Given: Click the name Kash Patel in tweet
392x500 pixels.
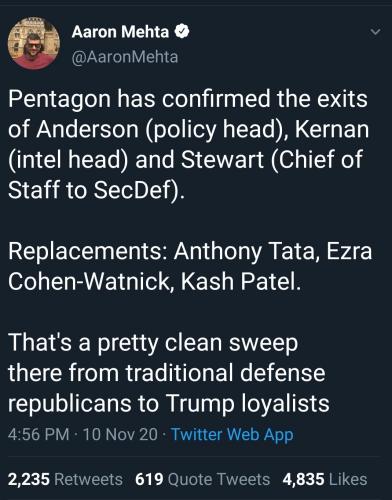Looking at the screenshot, I should 241,281.
